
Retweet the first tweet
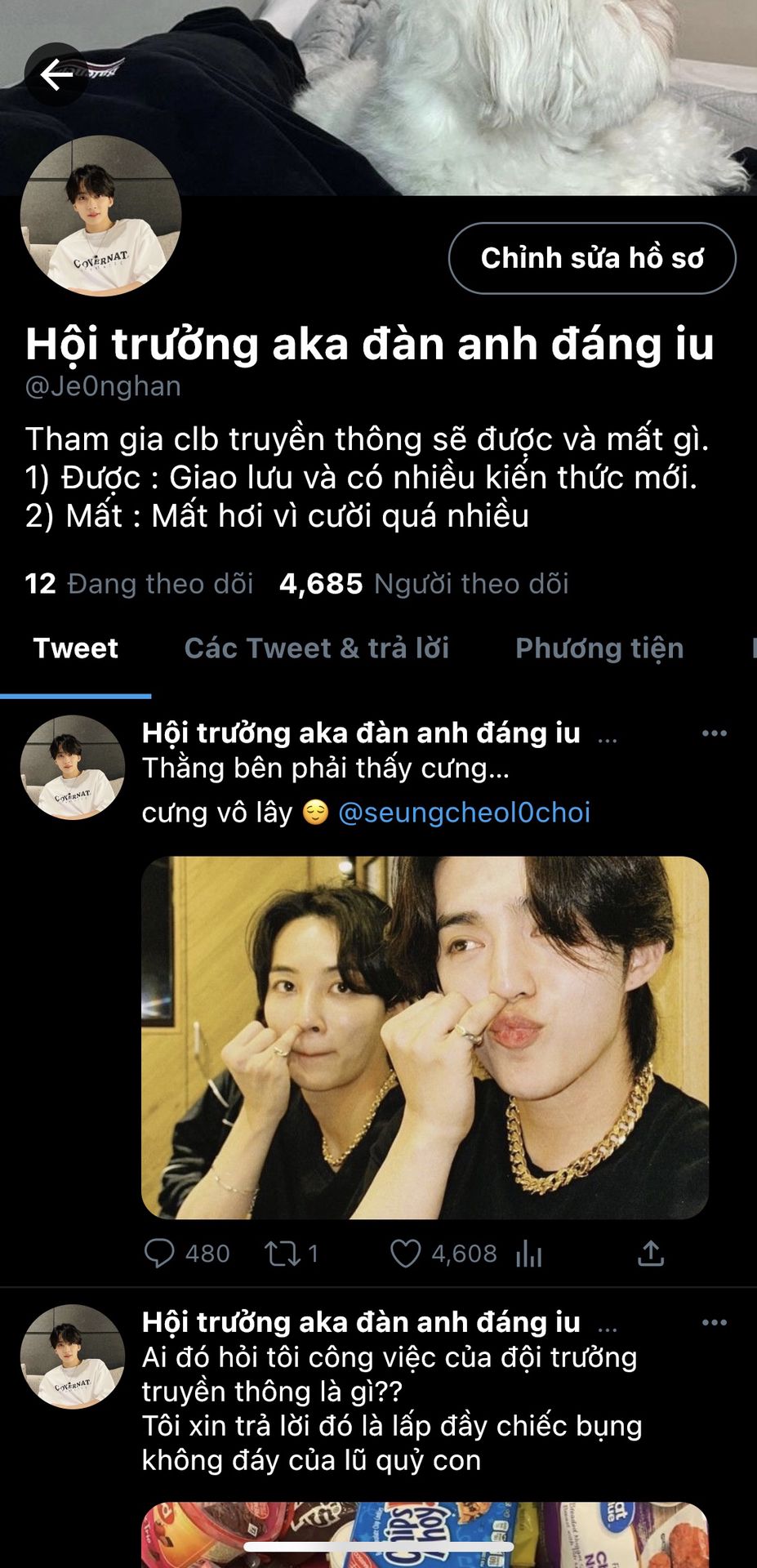[283, 1254]
